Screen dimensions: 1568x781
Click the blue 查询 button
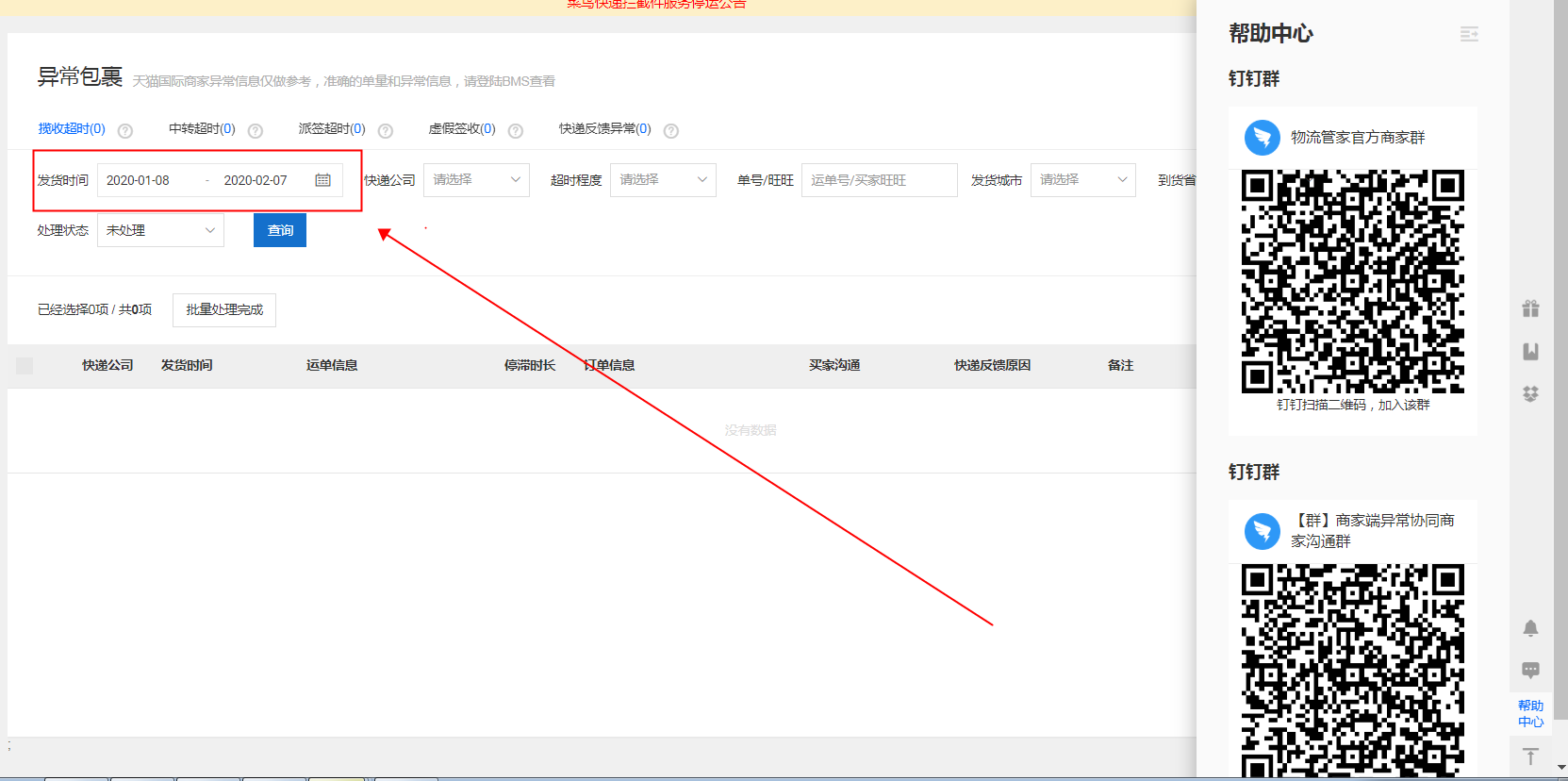pos(280,230)
